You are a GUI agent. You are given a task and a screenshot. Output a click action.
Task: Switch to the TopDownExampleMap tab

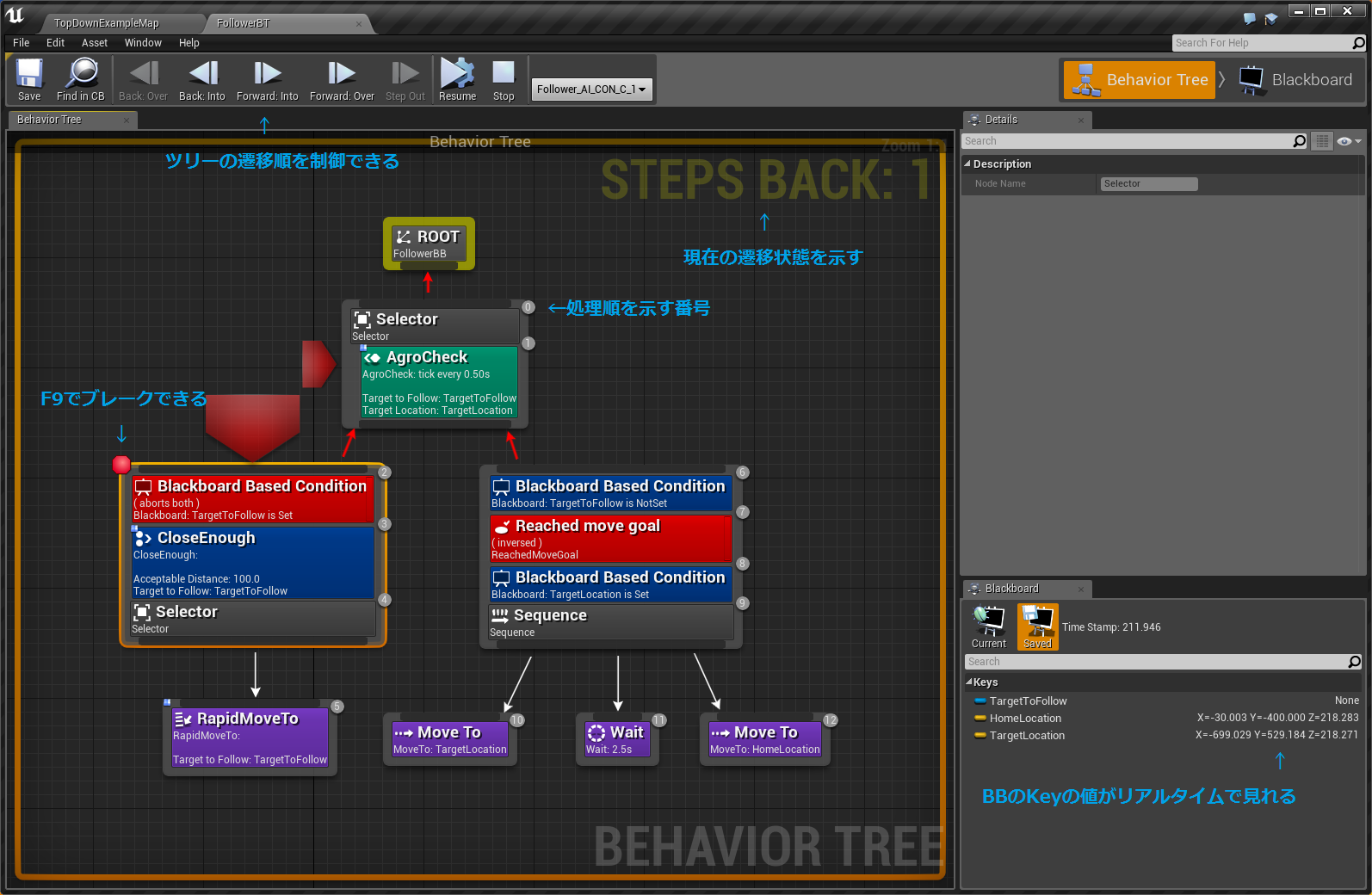point(107,23)
